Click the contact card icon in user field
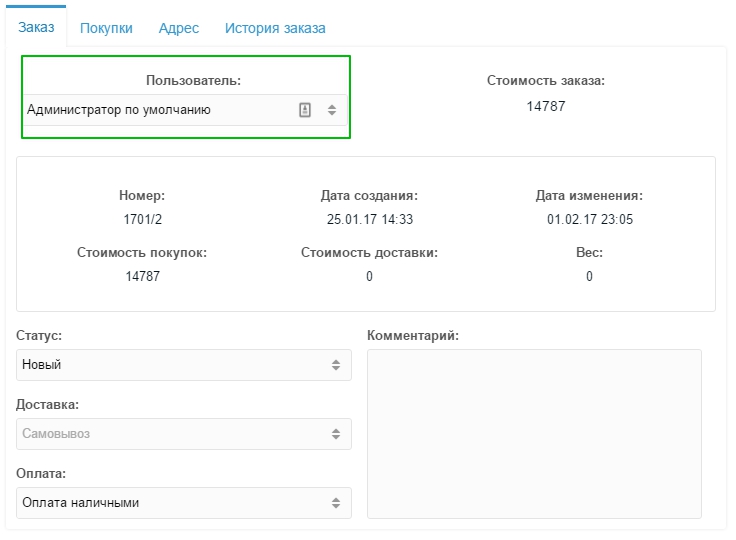The image size is (736, 540). [306, 110]
